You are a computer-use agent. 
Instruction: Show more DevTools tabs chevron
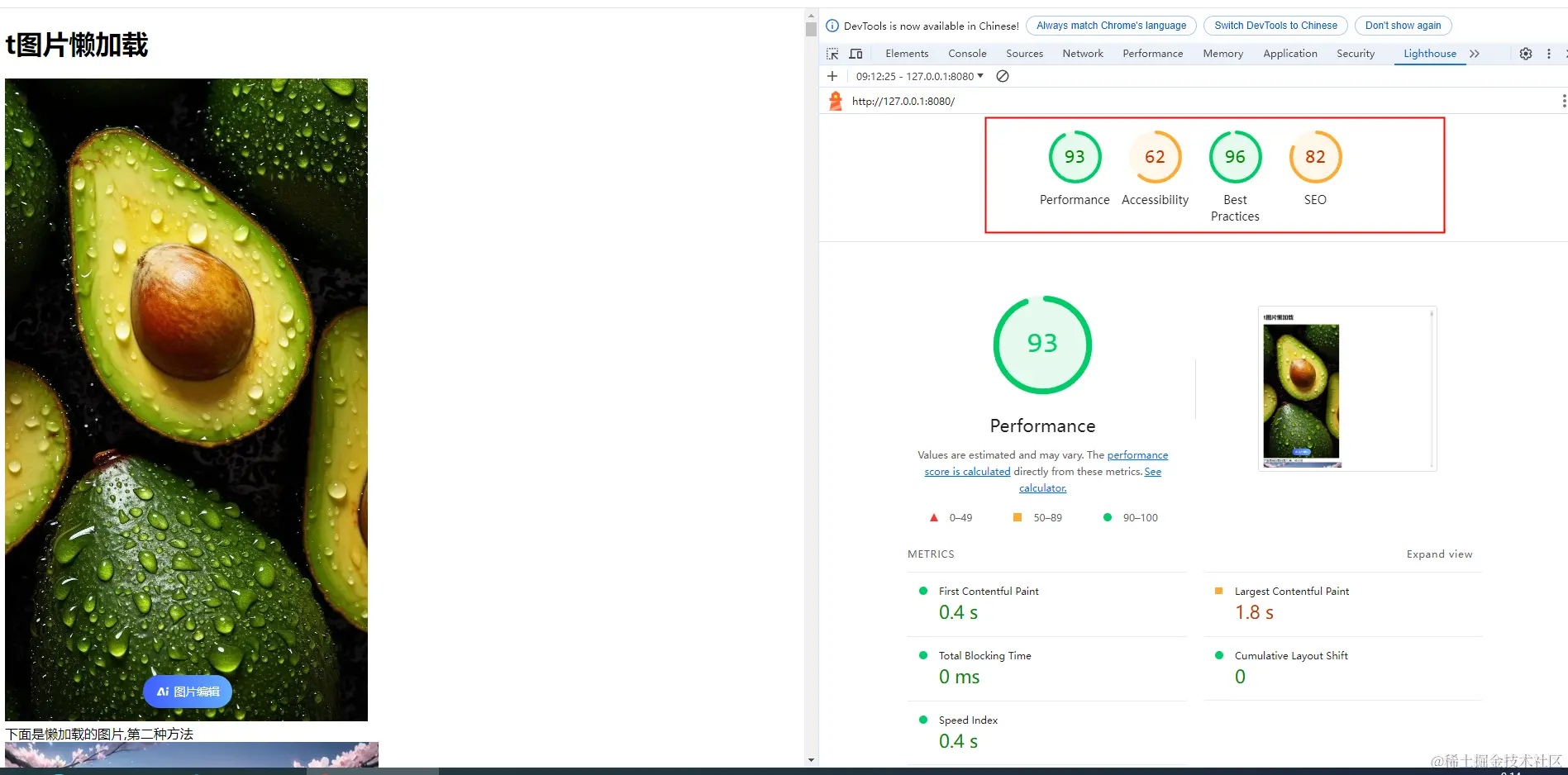(x=1475, y=54)
